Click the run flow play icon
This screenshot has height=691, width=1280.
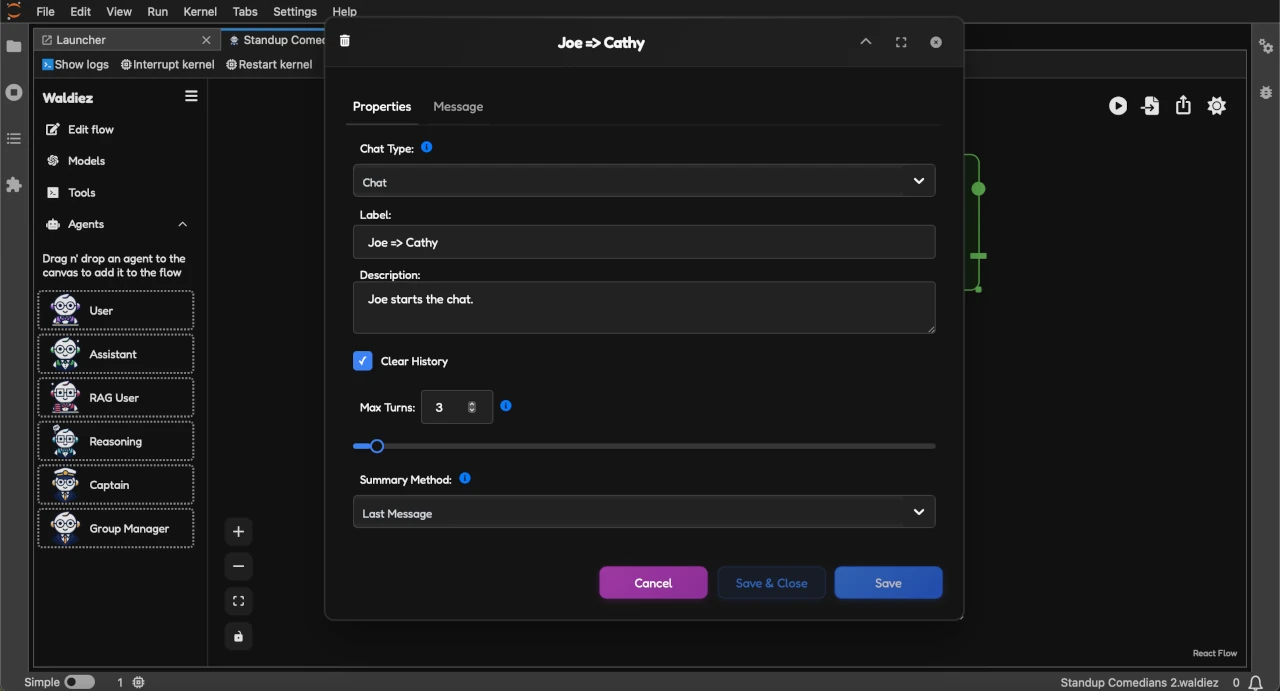click(1118, 106)
